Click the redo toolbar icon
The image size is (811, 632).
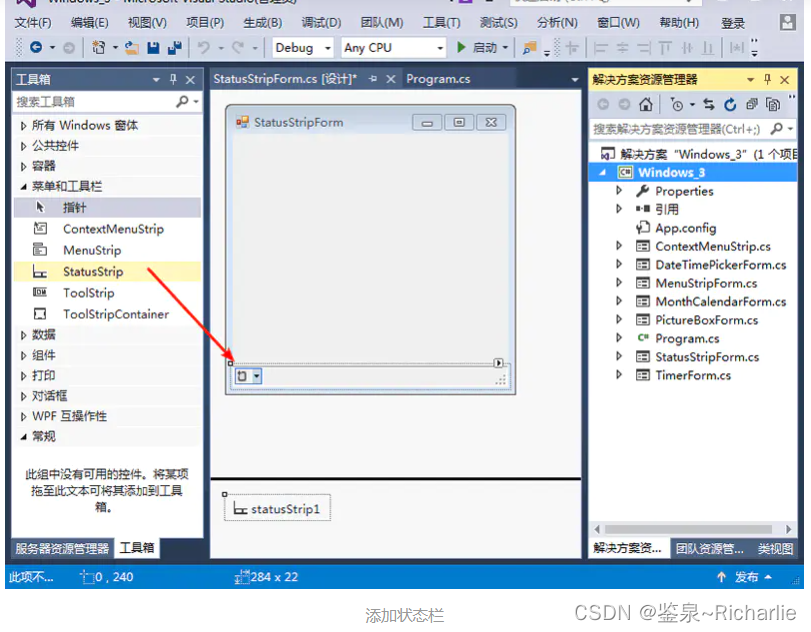pos(238,48)
